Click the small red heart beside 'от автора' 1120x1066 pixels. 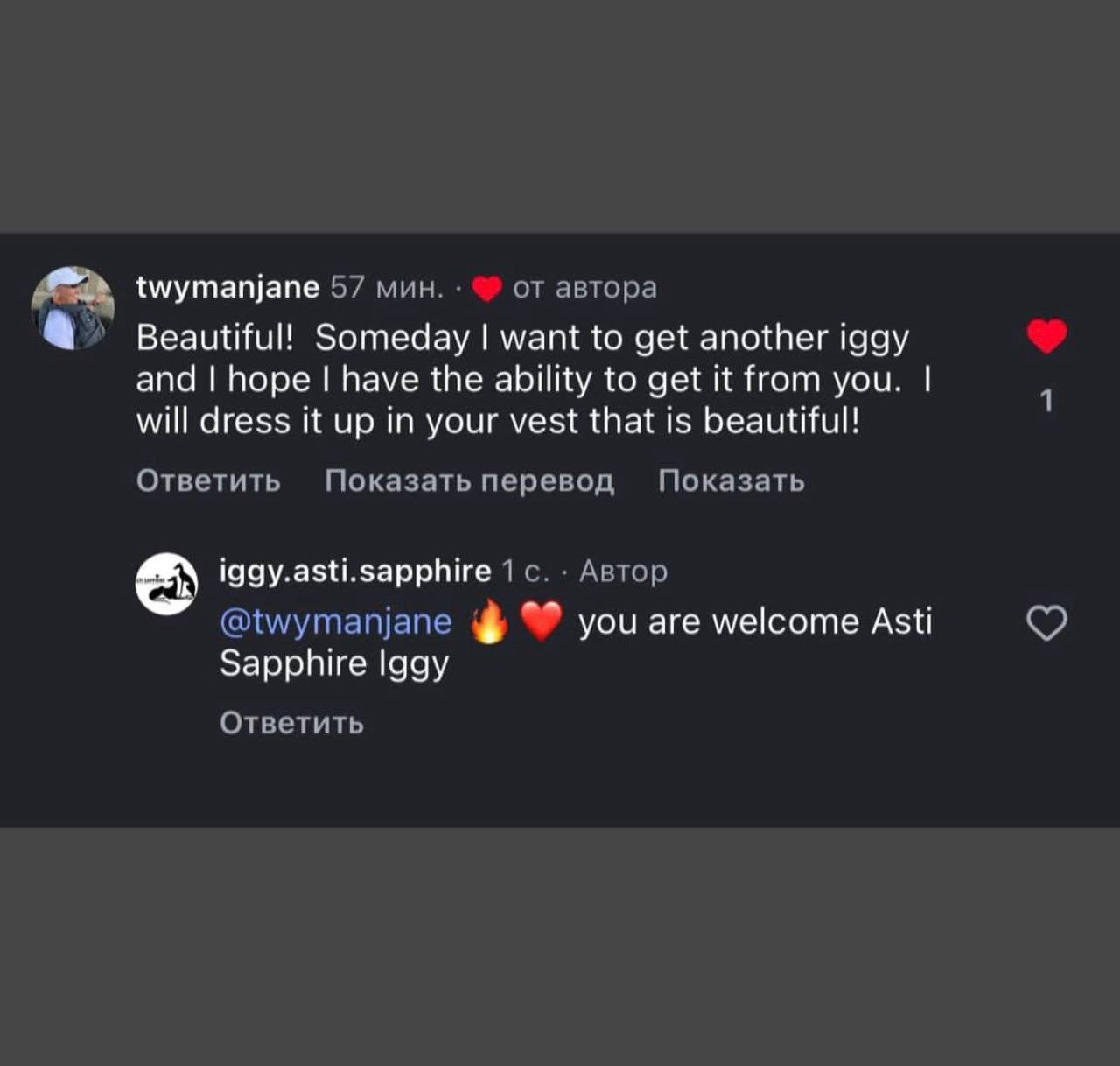click(x=486, y=288)
